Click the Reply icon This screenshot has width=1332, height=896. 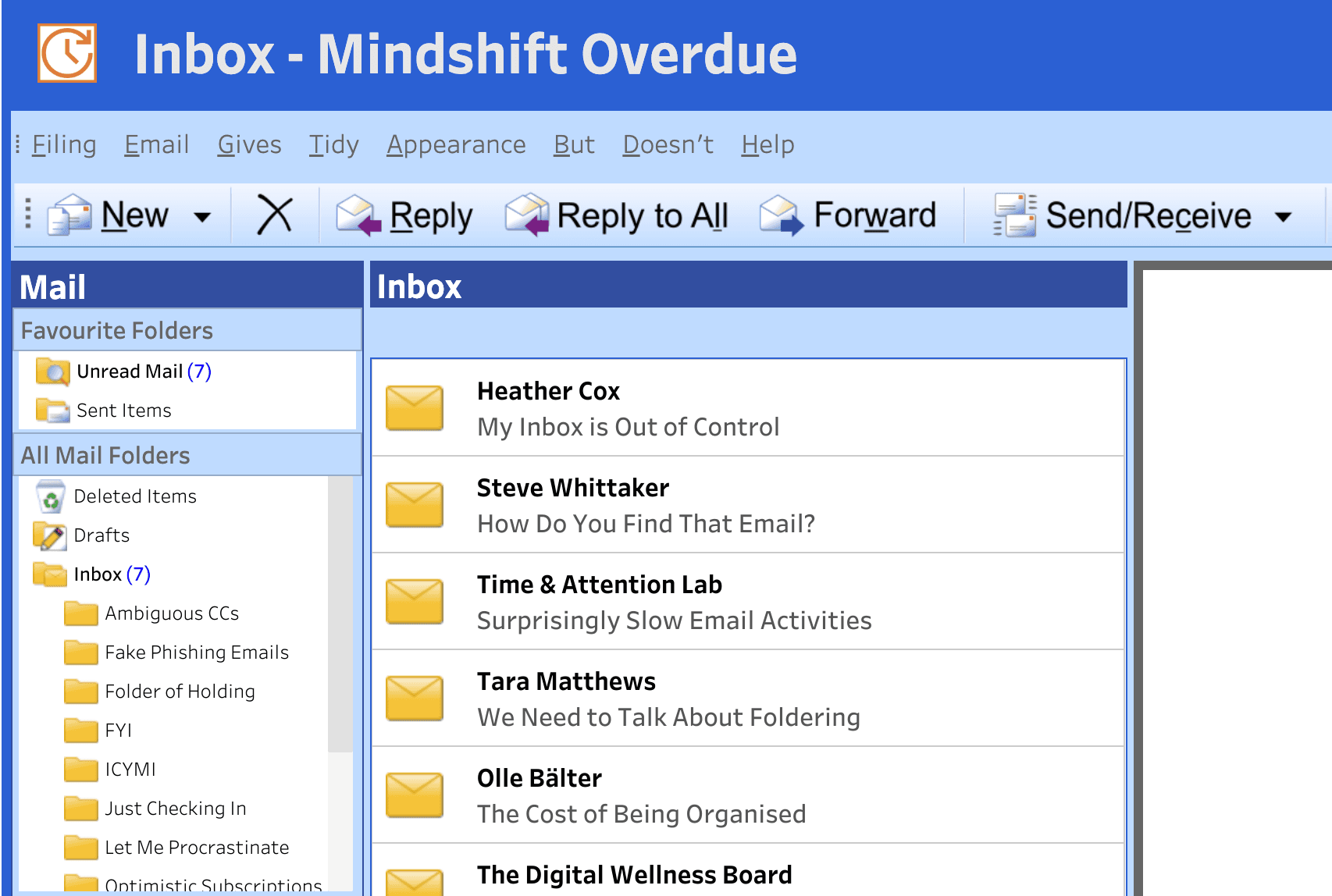coord(358,215)
